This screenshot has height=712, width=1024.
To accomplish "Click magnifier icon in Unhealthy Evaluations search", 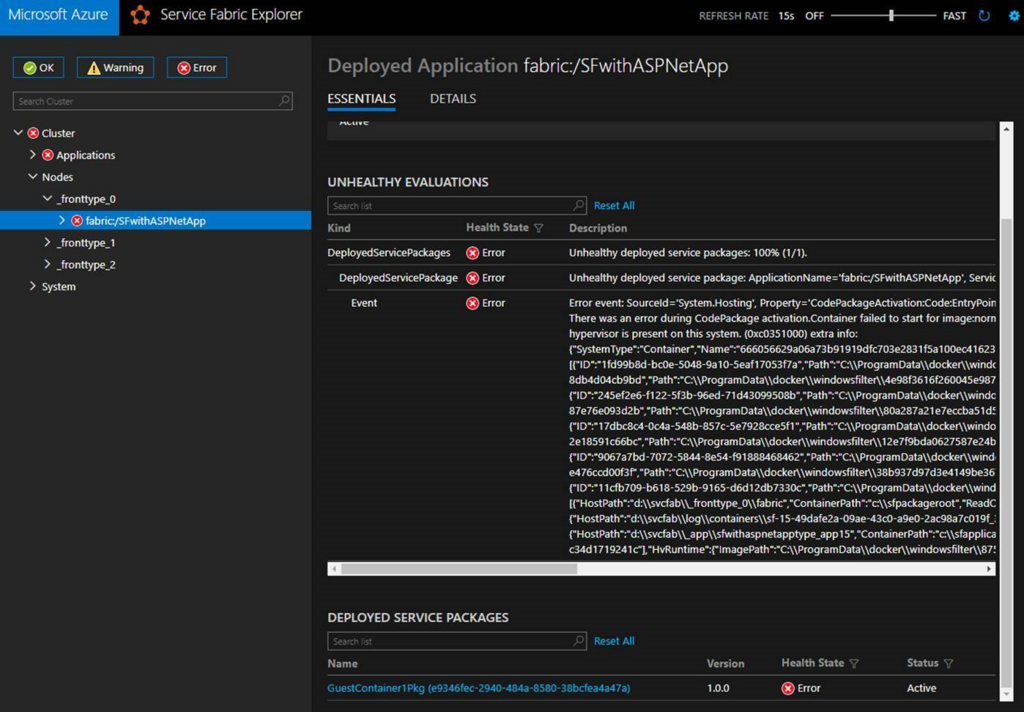I will click(578, 205).
